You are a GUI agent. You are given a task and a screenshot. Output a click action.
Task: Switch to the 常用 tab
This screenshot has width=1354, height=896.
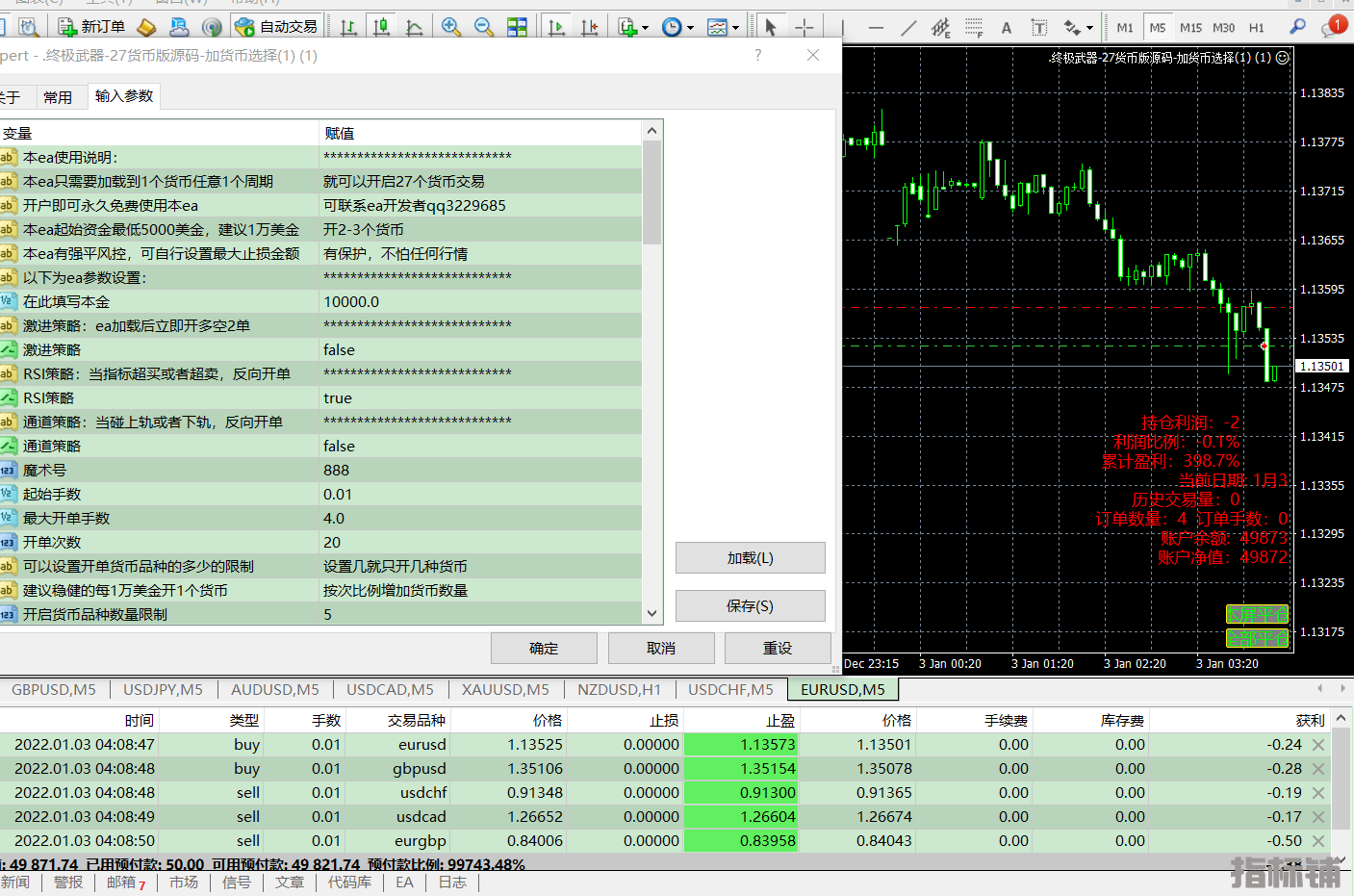pyautogui.click(x=58, y=97)
